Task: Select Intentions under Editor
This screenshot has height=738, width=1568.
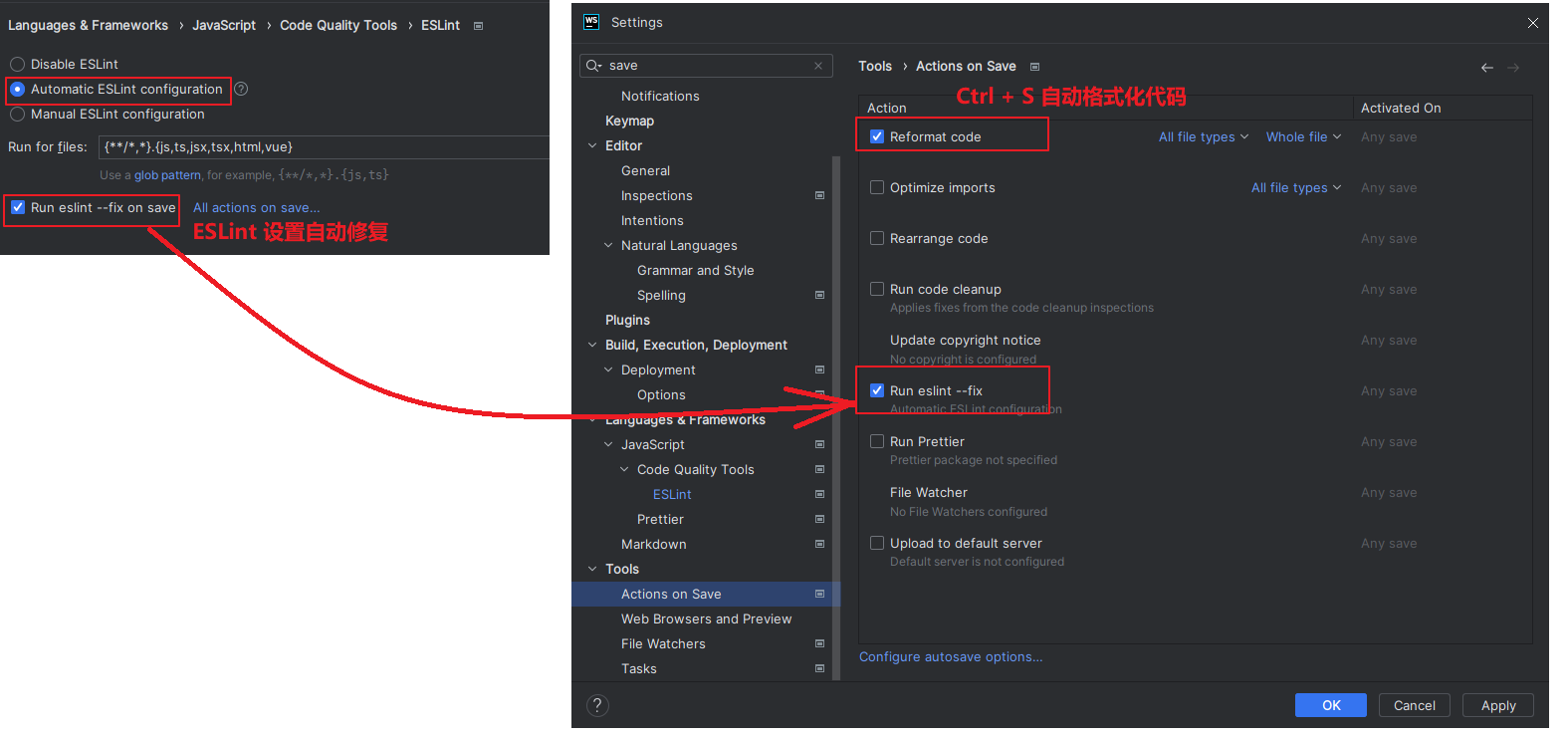Action: pos(652,220)
